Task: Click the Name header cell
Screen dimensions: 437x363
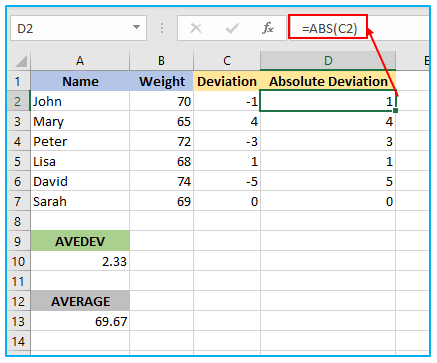Action: click(x=80, y=81)
